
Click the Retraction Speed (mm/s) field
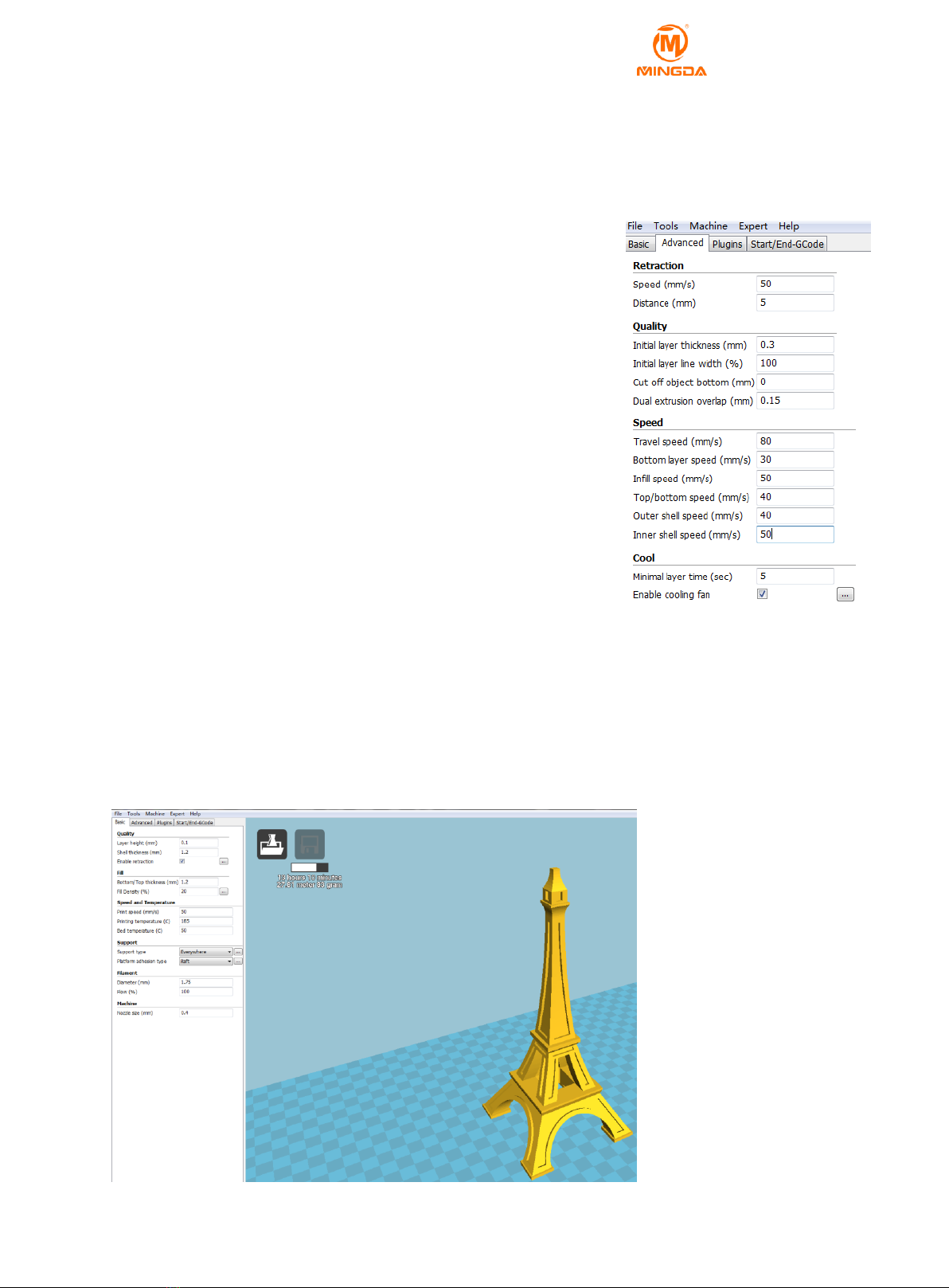pos(795,284)
